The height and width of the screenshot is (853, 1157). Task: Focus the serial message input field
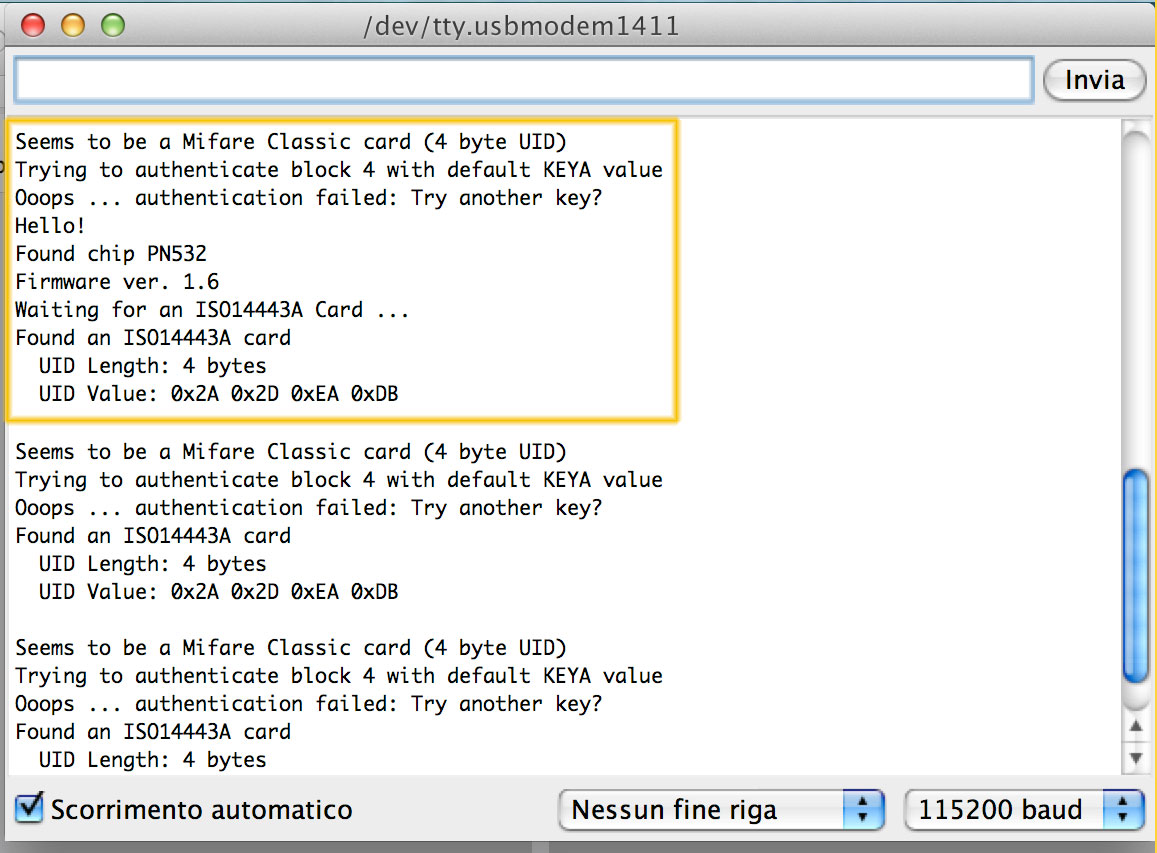[523, 80]
